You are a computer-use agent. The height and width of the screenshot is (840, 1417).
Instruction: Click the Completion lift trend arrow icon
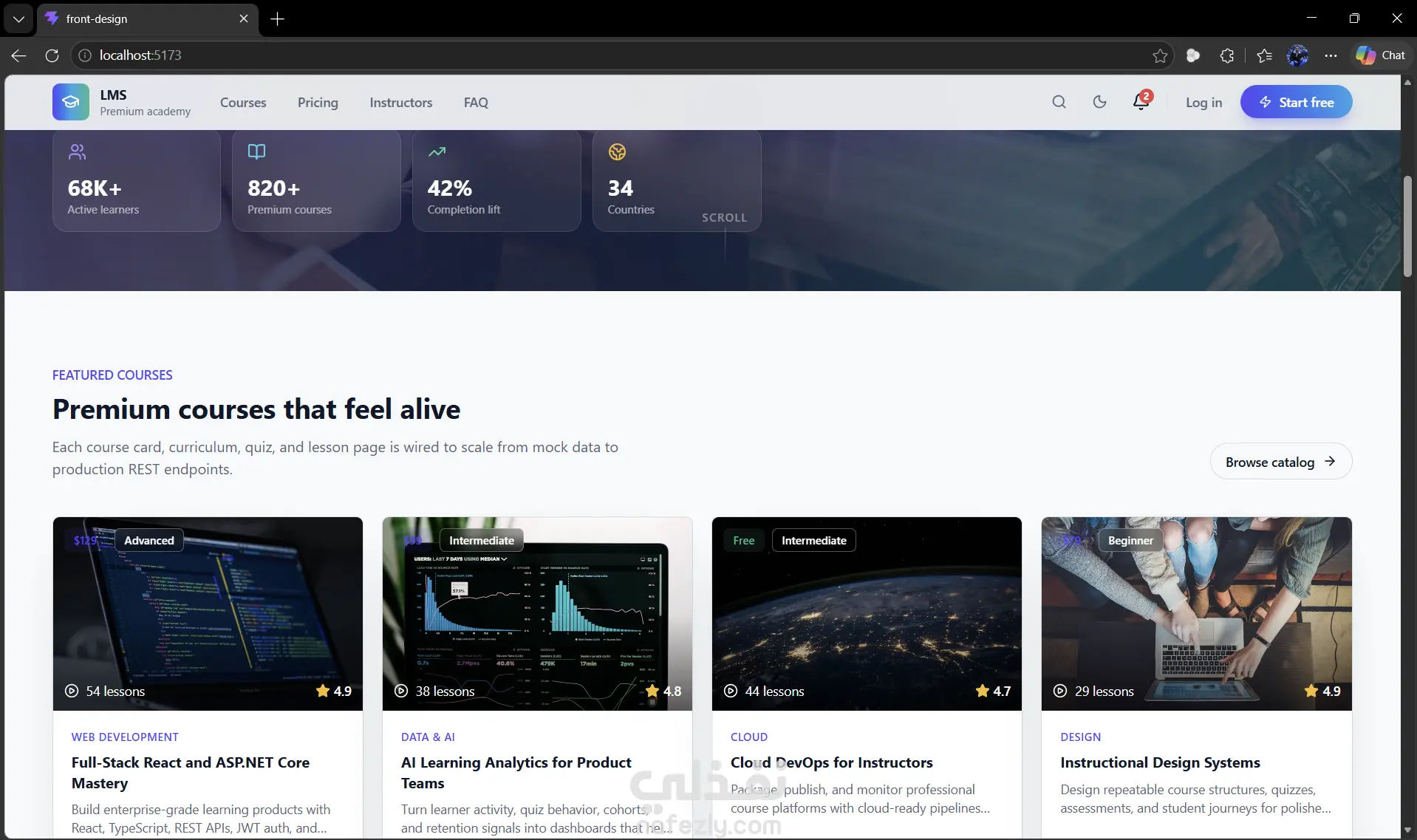(x=437, y=151)
